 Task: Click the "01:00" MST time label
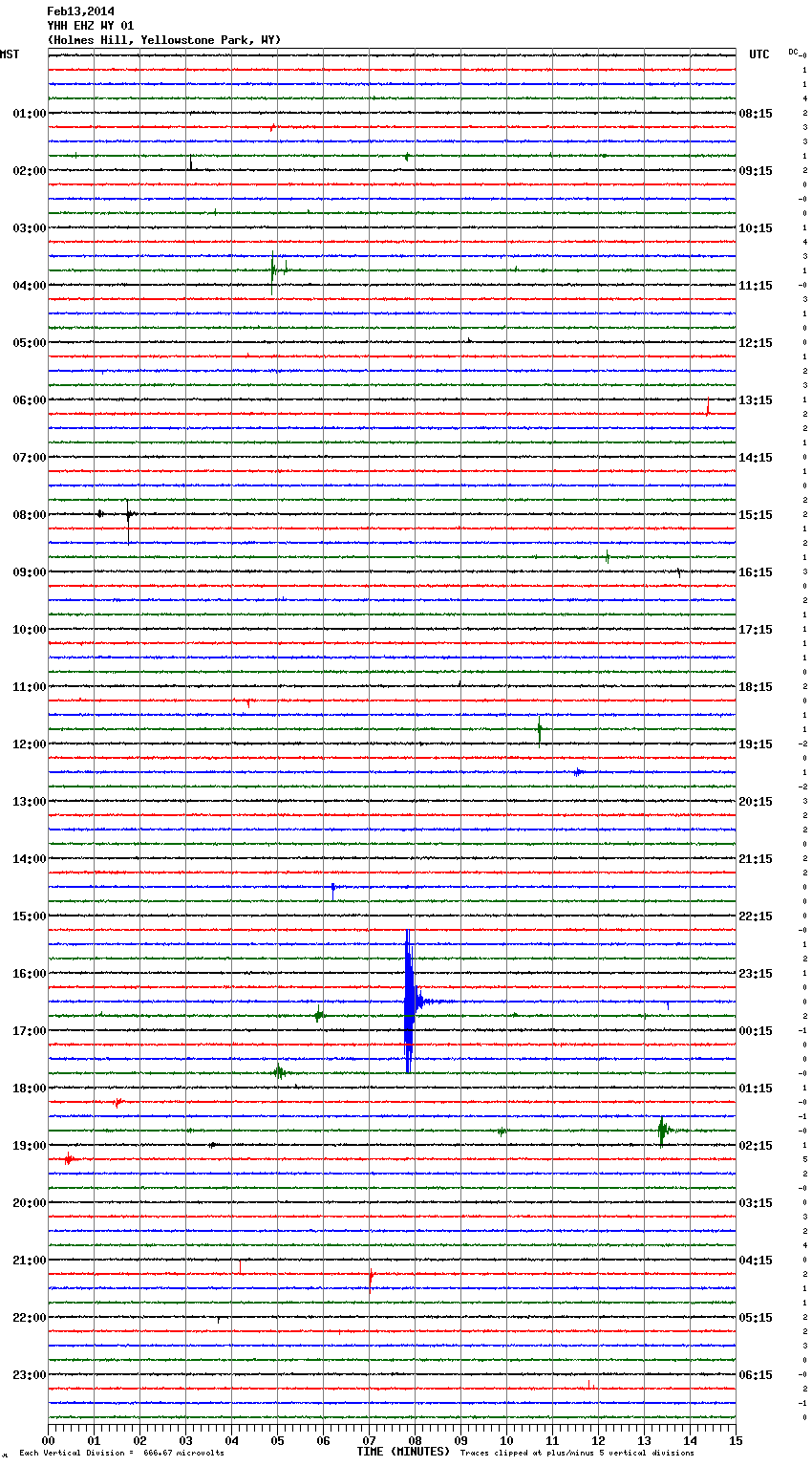pyautogui.click(x=29, y=114)
